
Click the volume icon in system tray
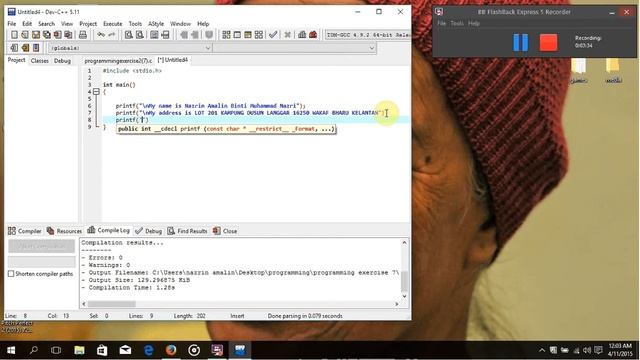pos(587,350)
